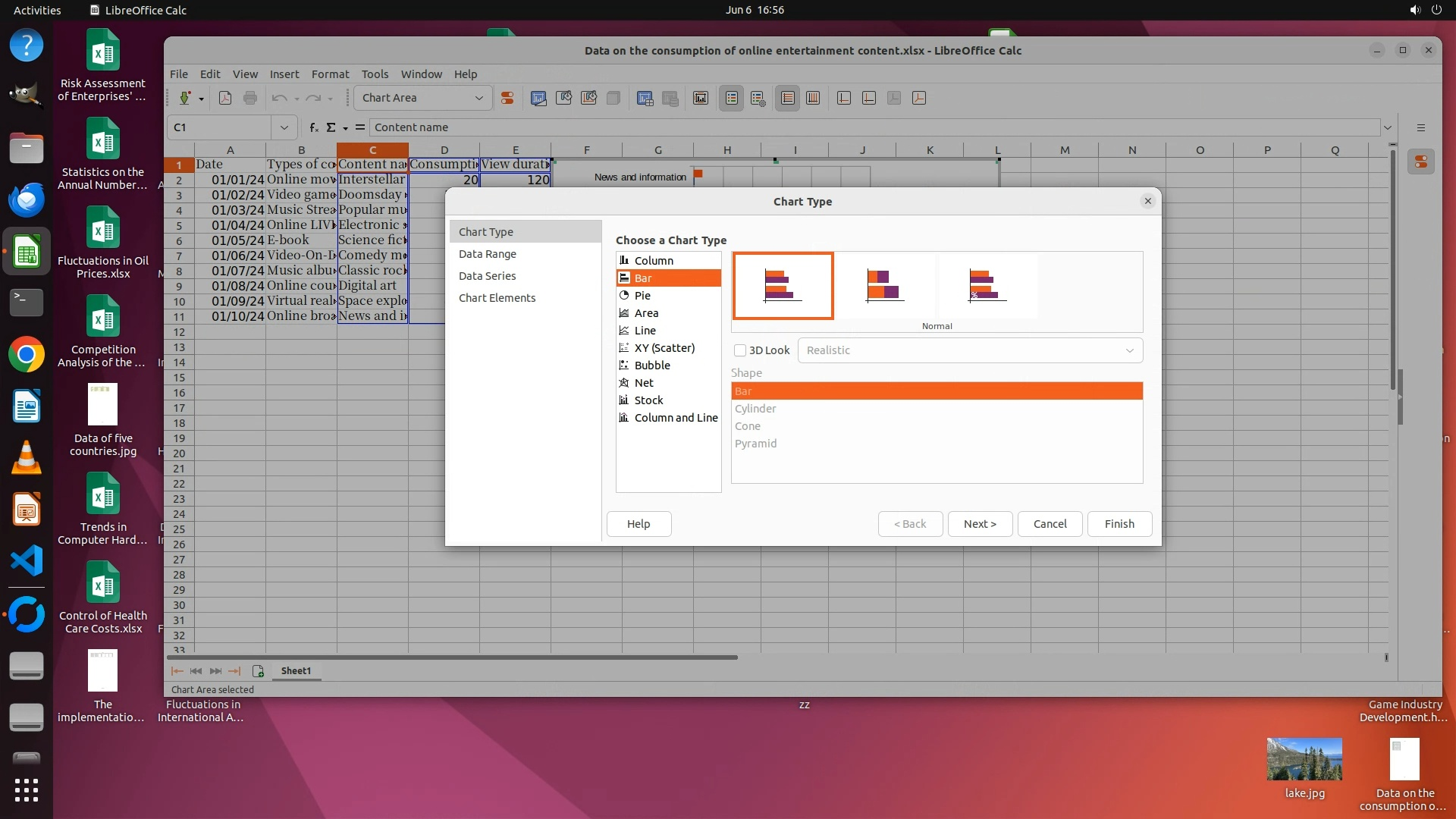Screen dimensions: 1456x819
Task: Select the Cylinder shape option
Action: [755, 409]
